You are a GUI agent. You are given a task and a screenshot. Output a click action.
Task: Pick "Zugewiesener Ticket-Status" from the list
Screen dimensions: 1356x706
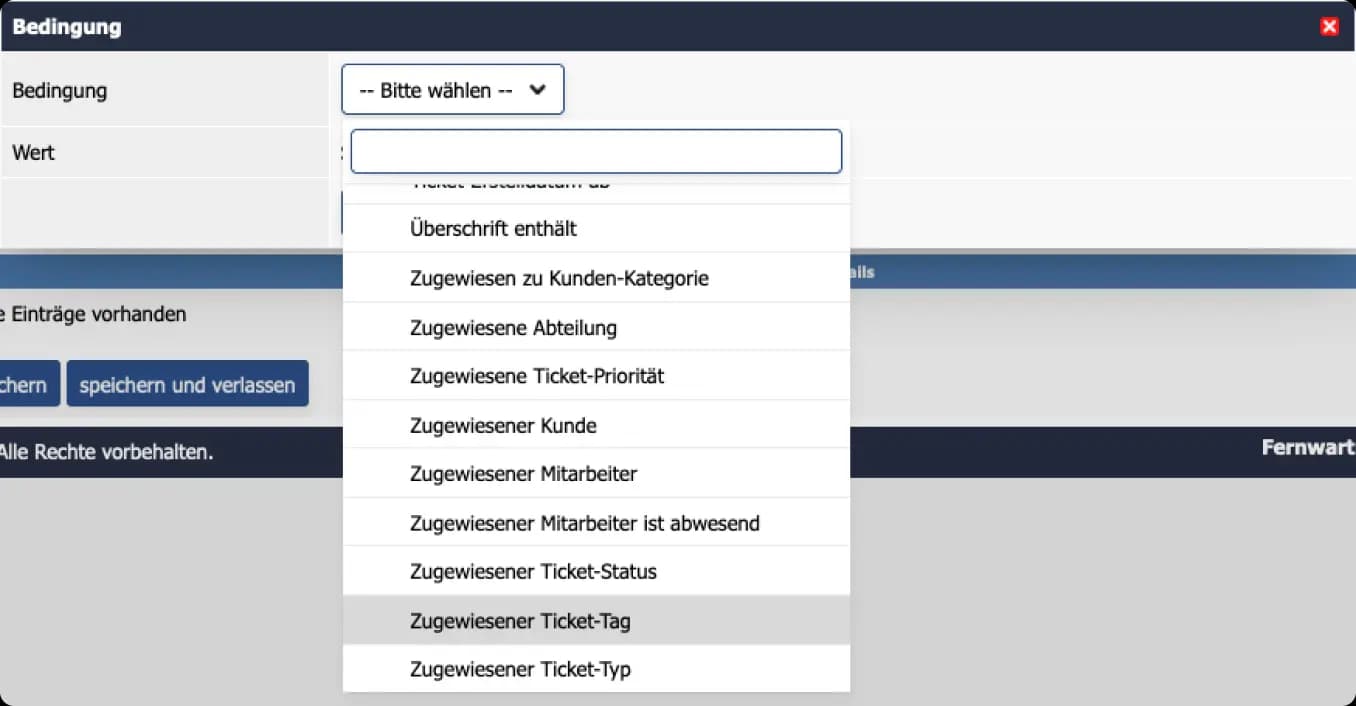pyautogui.click(x=533, y=572)
